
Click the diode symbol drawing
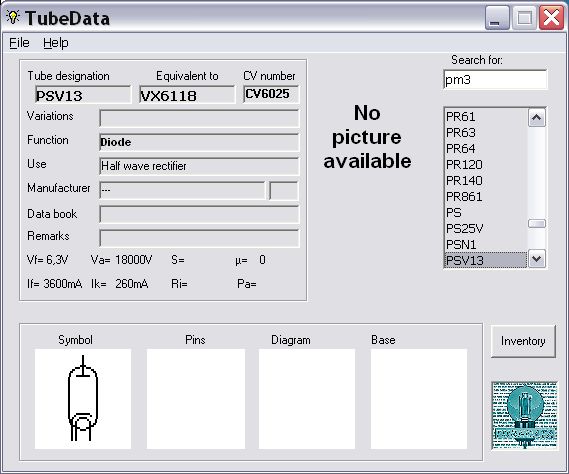pos(83,398)
